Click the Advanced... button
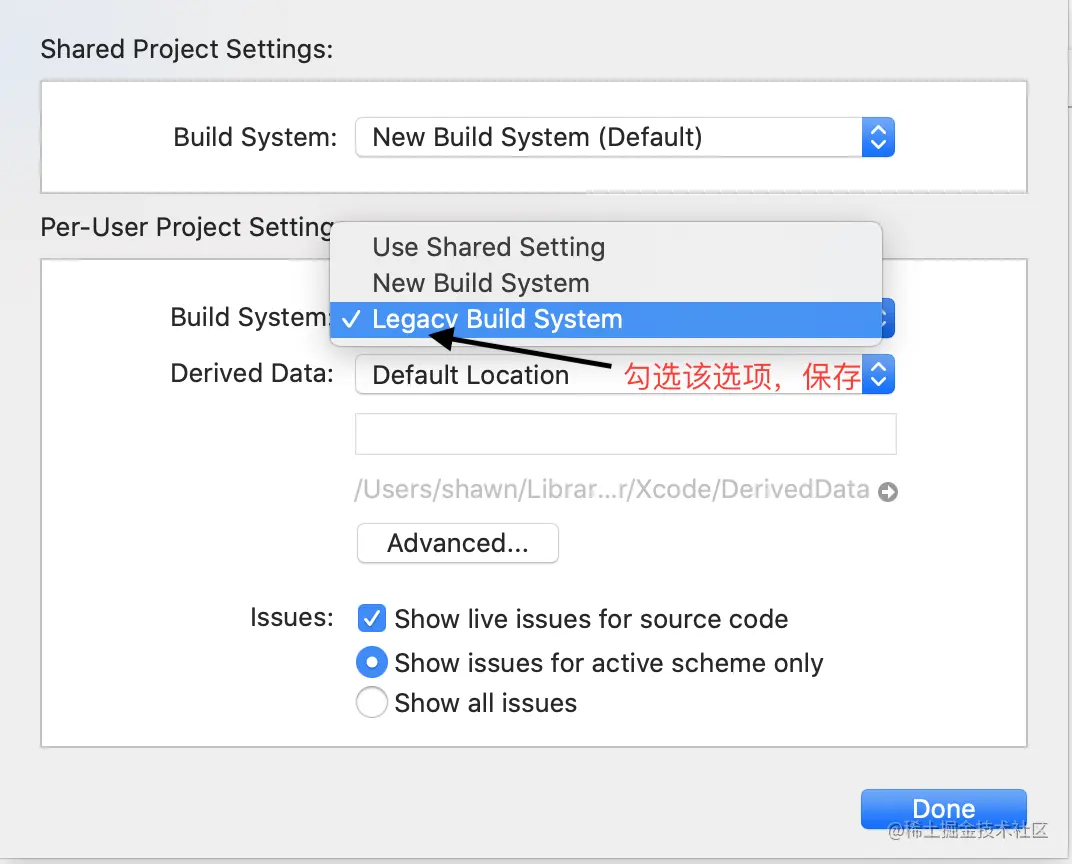The height and width of the screenshot is (864, 1072). pos(457,543)
